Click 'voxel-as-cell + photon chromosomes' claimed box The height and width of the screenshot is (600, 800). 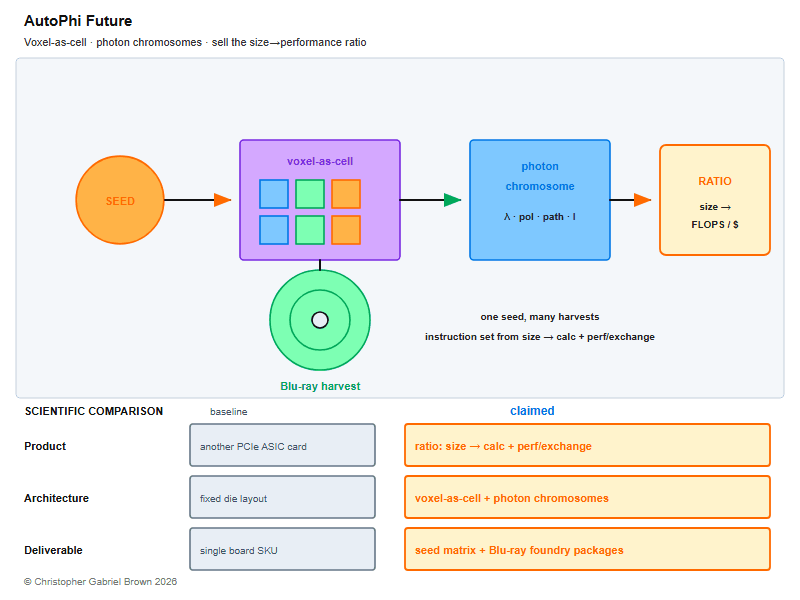pos(587,497)
